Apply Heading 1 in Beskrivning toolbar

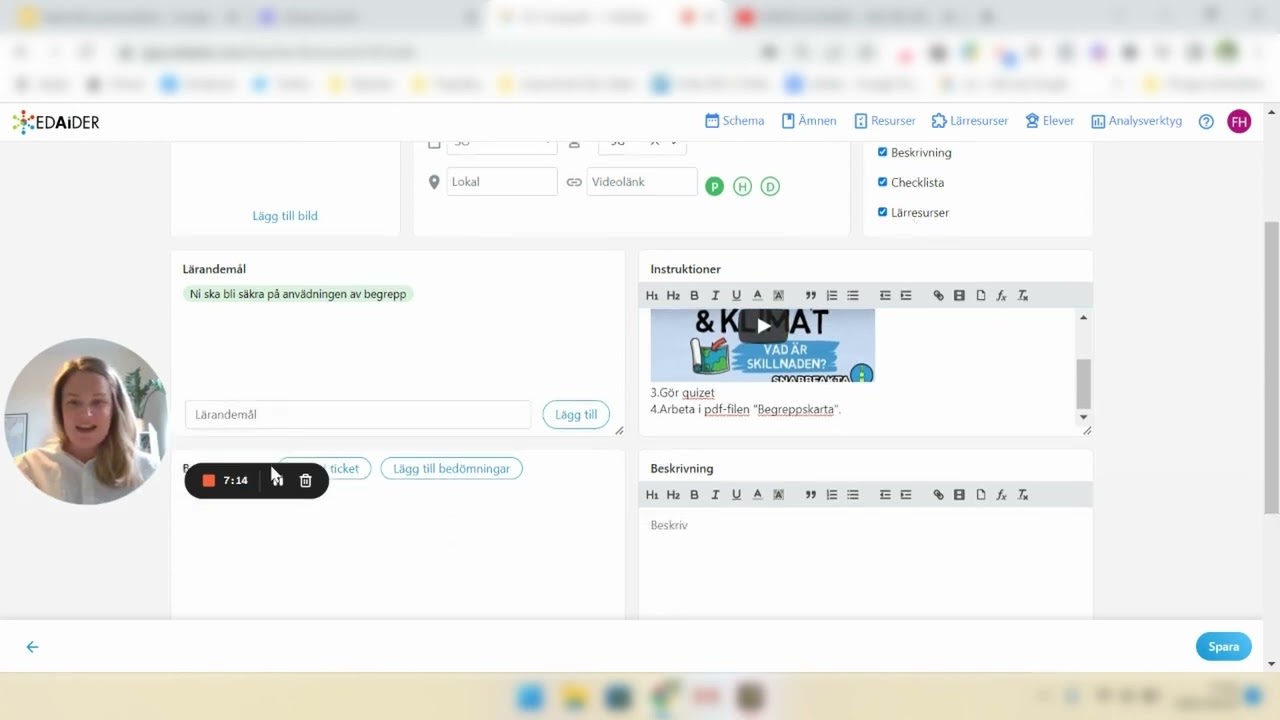coord(652,495)
